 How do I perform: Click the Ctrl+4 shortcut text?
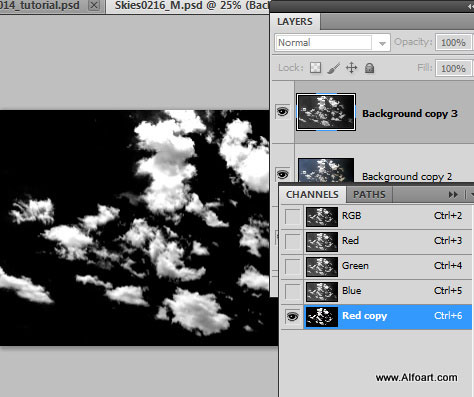point(448,266)
